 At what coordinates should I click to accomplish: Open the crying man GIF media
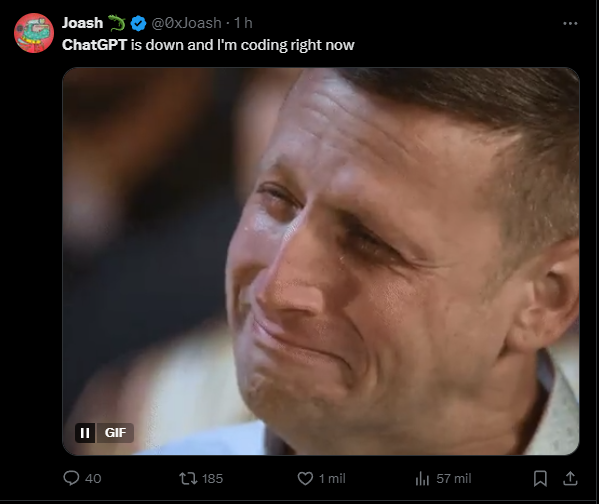[x=321, y=261]
